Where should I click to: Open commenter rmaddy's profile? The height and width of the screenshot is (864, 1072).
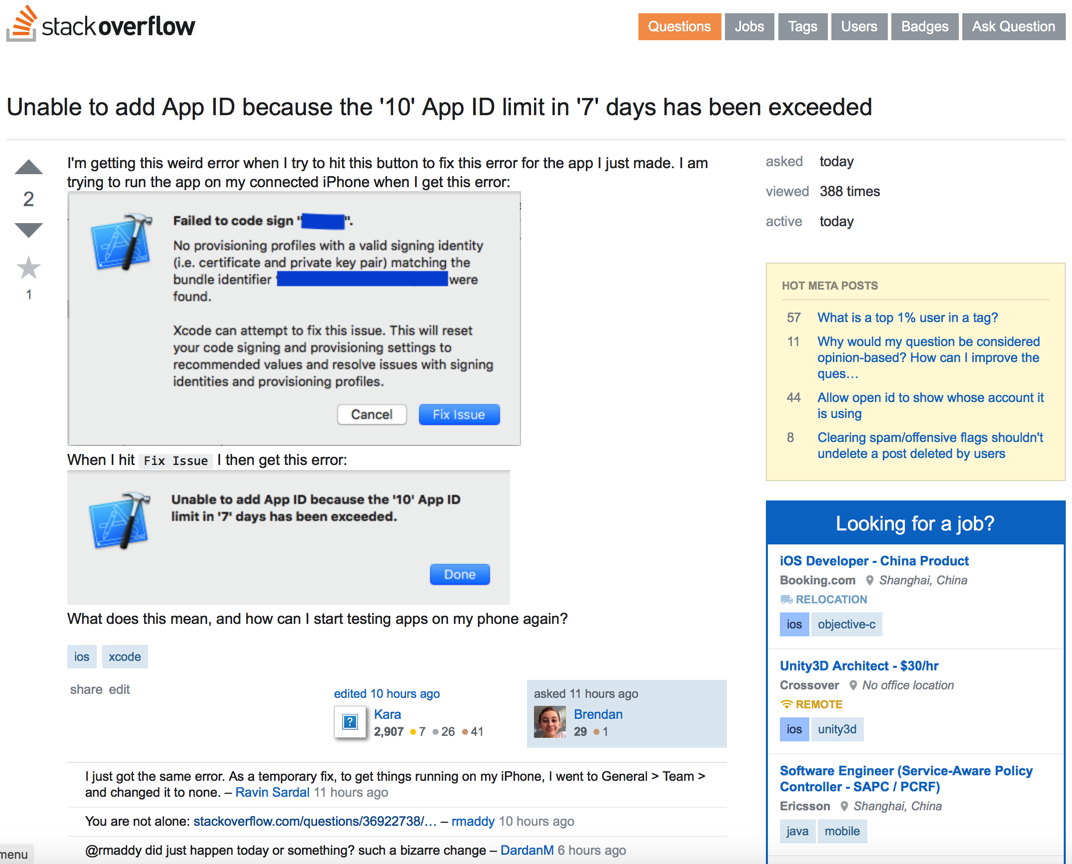[x=473, y=821]
